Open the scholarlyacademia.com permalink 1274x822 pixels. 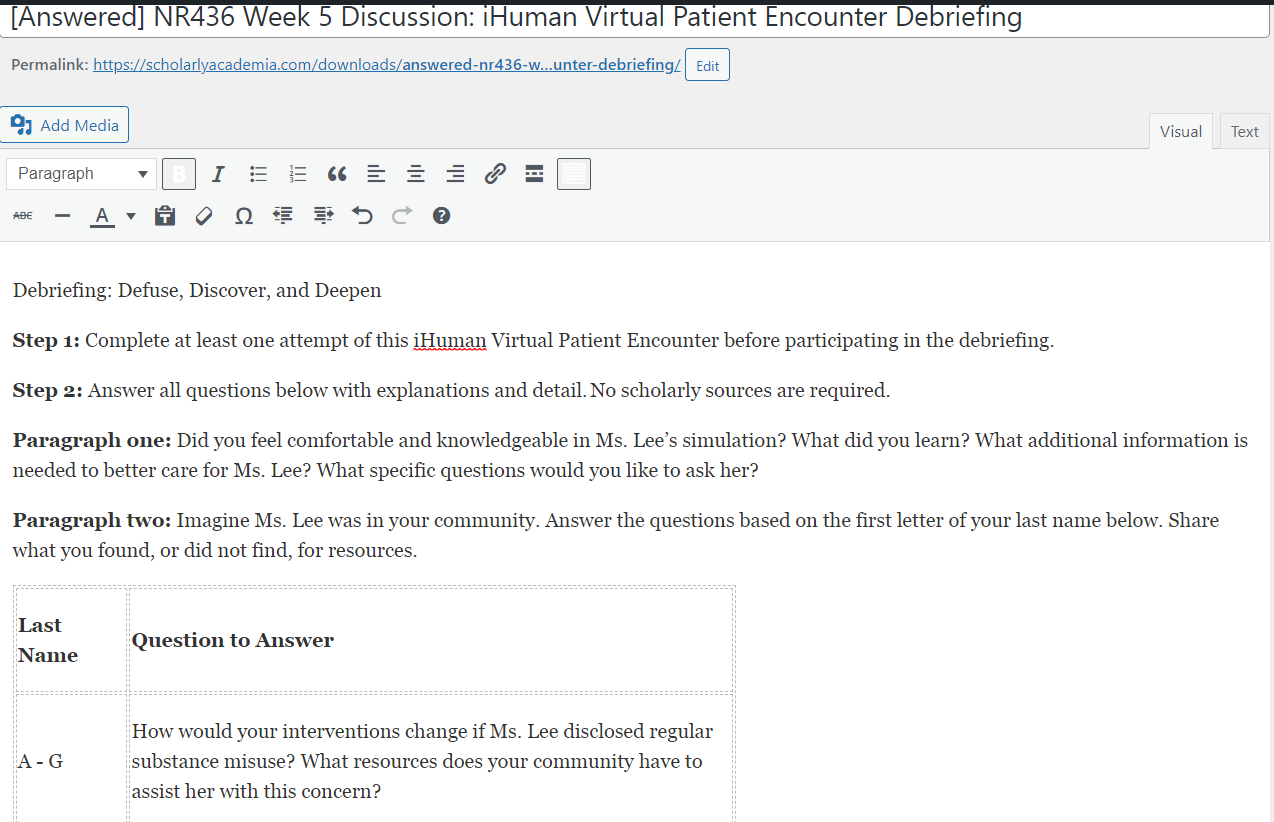[387, 65]
